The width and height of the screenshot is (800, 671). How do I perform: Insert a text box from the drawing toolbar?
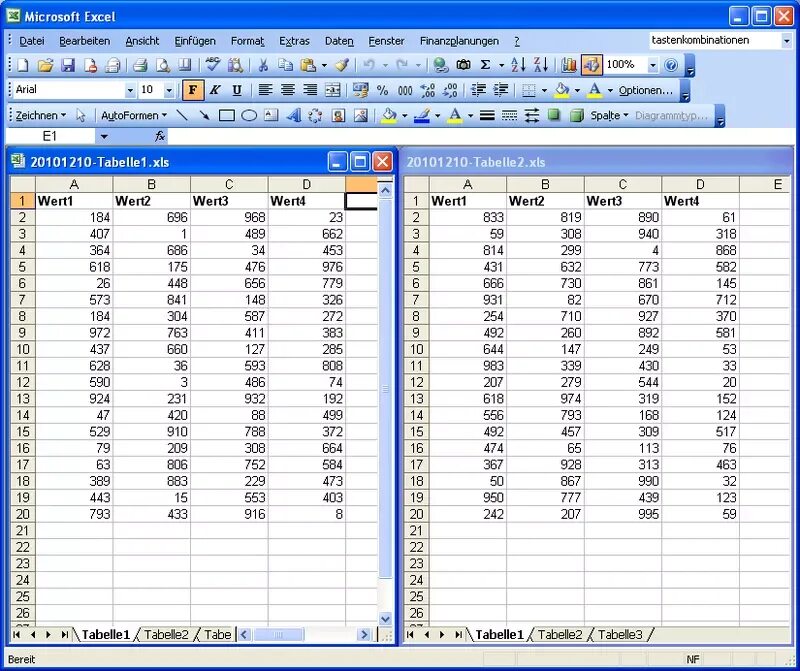pos(271,116)
